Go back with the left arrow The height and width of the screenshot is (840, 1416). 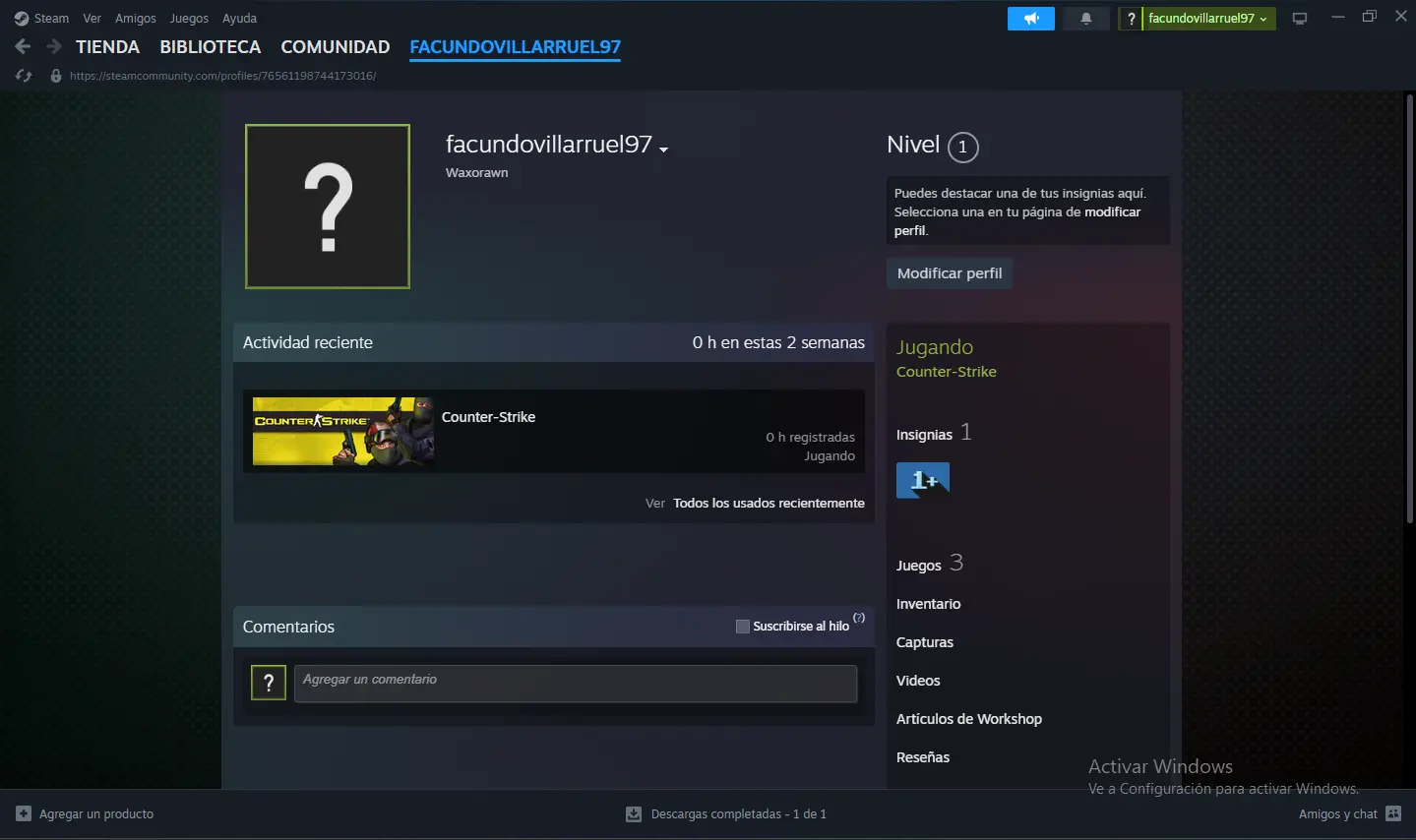23,46
